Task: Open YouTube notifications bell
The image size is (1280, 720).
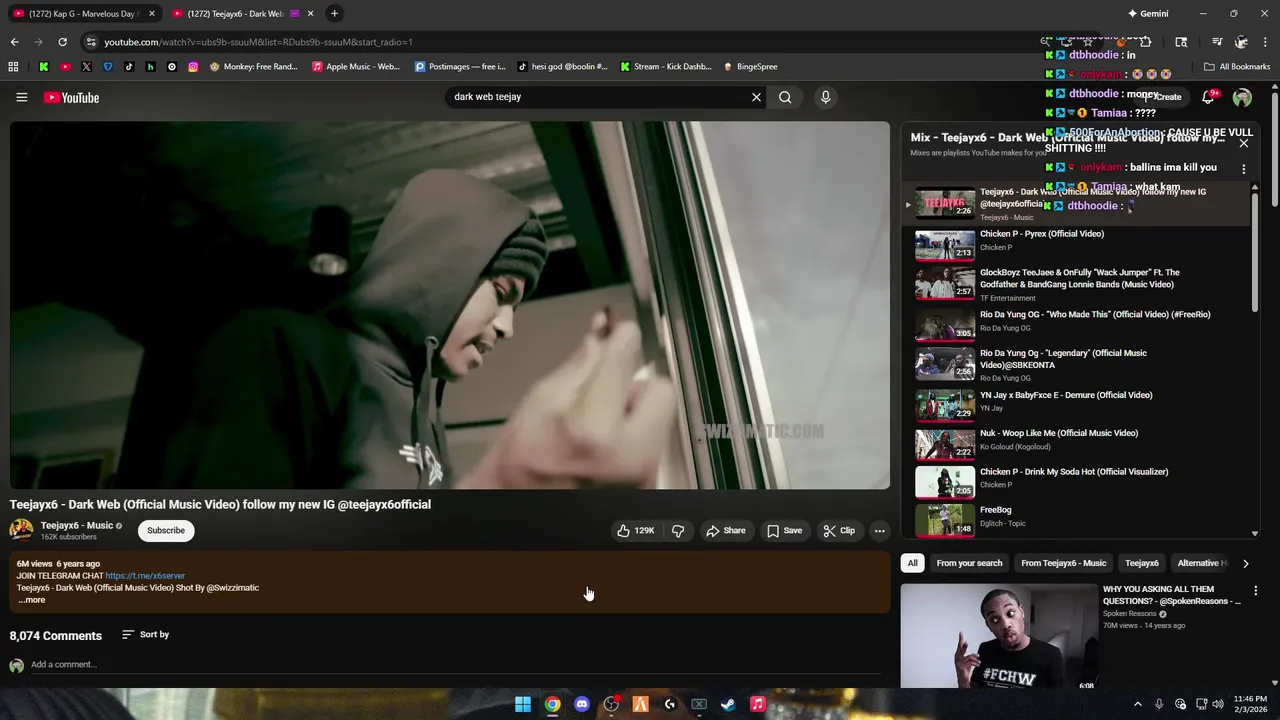Action: click(x=1208, y=97)
